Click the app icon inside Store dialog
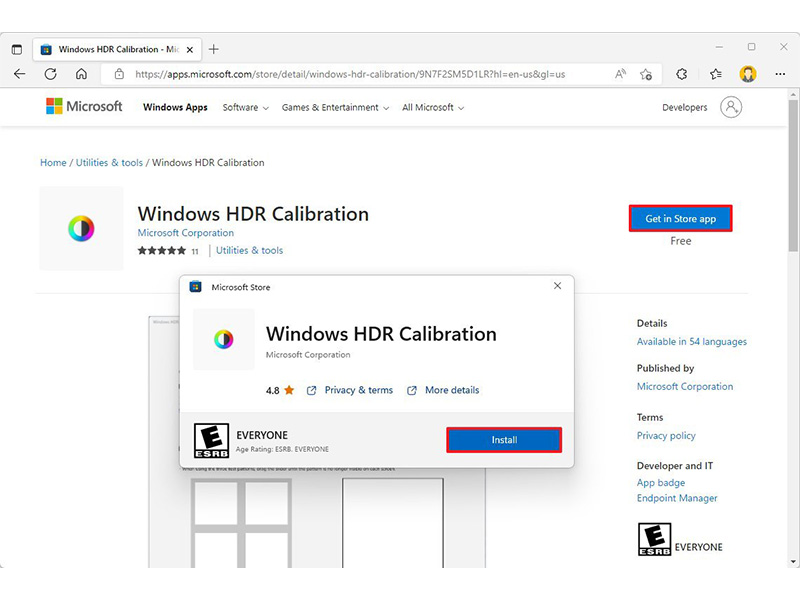The image size is (800, 600). pos(223,339)
